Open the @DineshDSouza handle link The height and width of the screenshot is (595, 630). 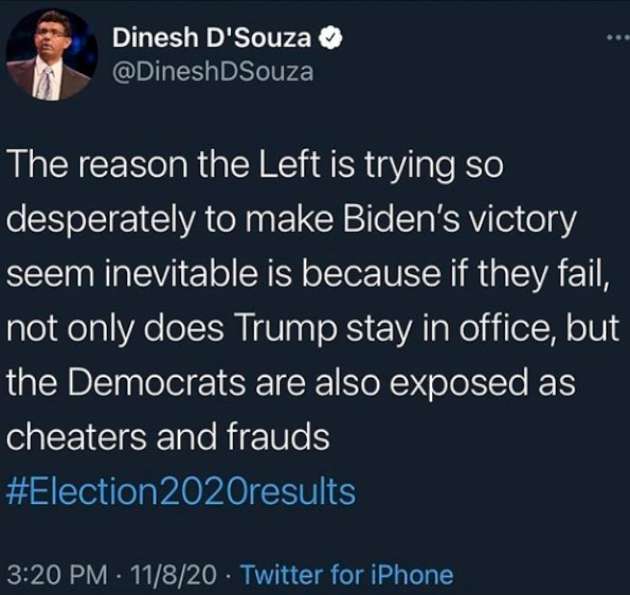(213, 72)
